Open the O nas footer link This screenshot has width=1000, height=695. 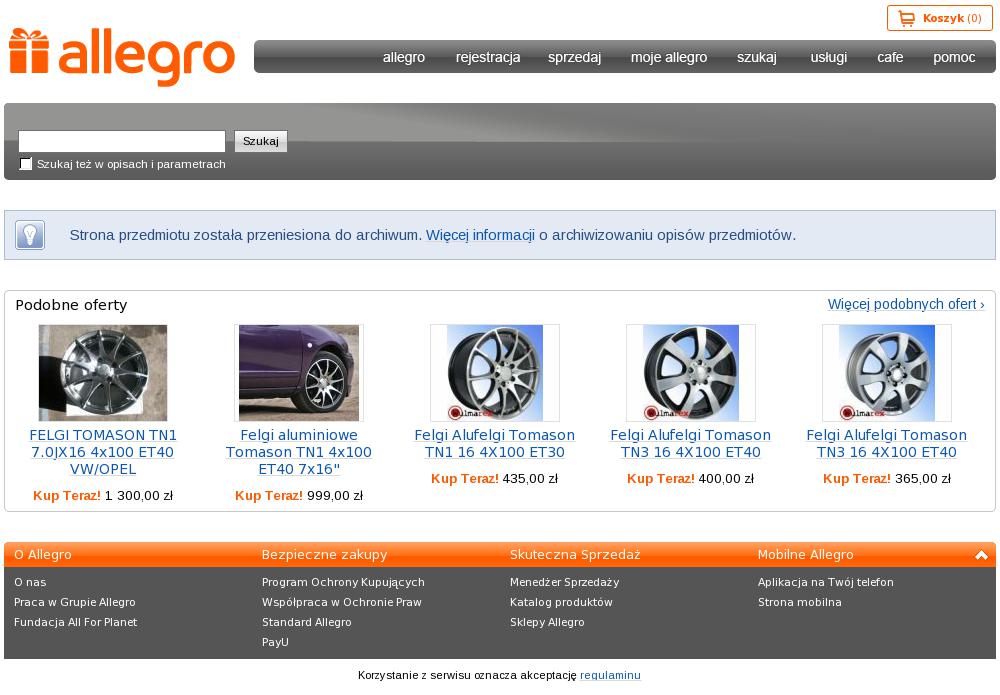tap(30, 582)
